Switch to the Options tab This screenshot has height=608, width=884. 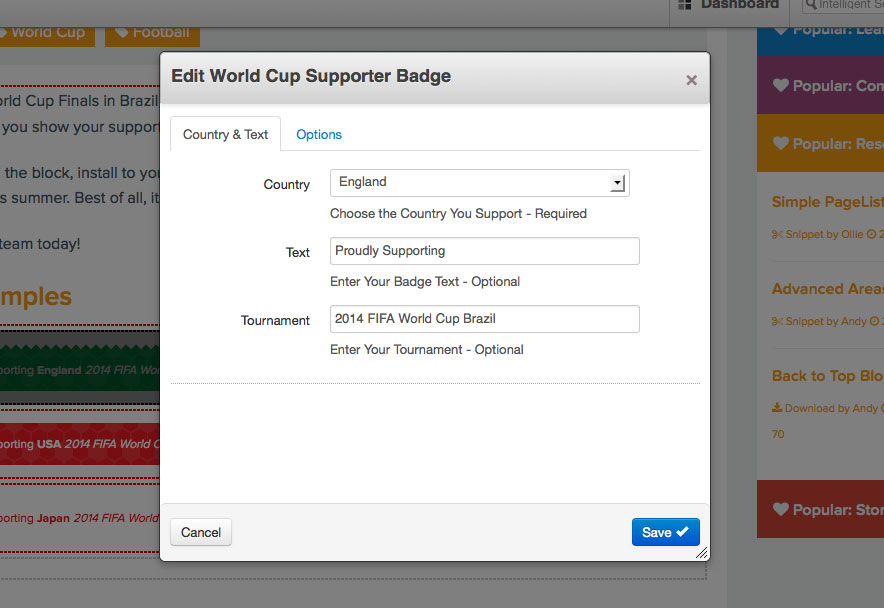tap(319, 134)
